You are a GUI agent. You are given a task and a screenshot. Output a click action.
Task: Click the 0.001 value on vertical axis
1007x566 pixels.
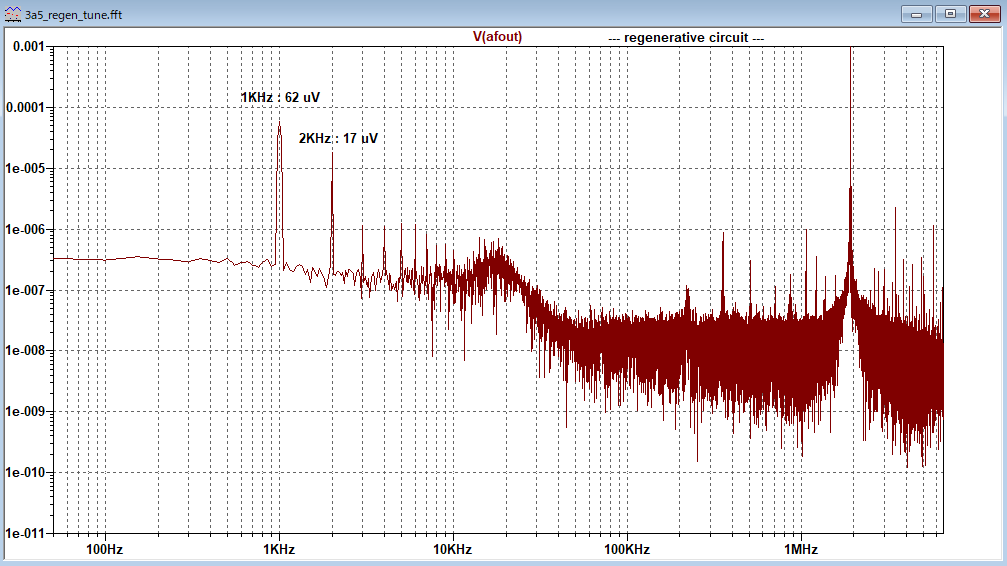click(28, 47)
